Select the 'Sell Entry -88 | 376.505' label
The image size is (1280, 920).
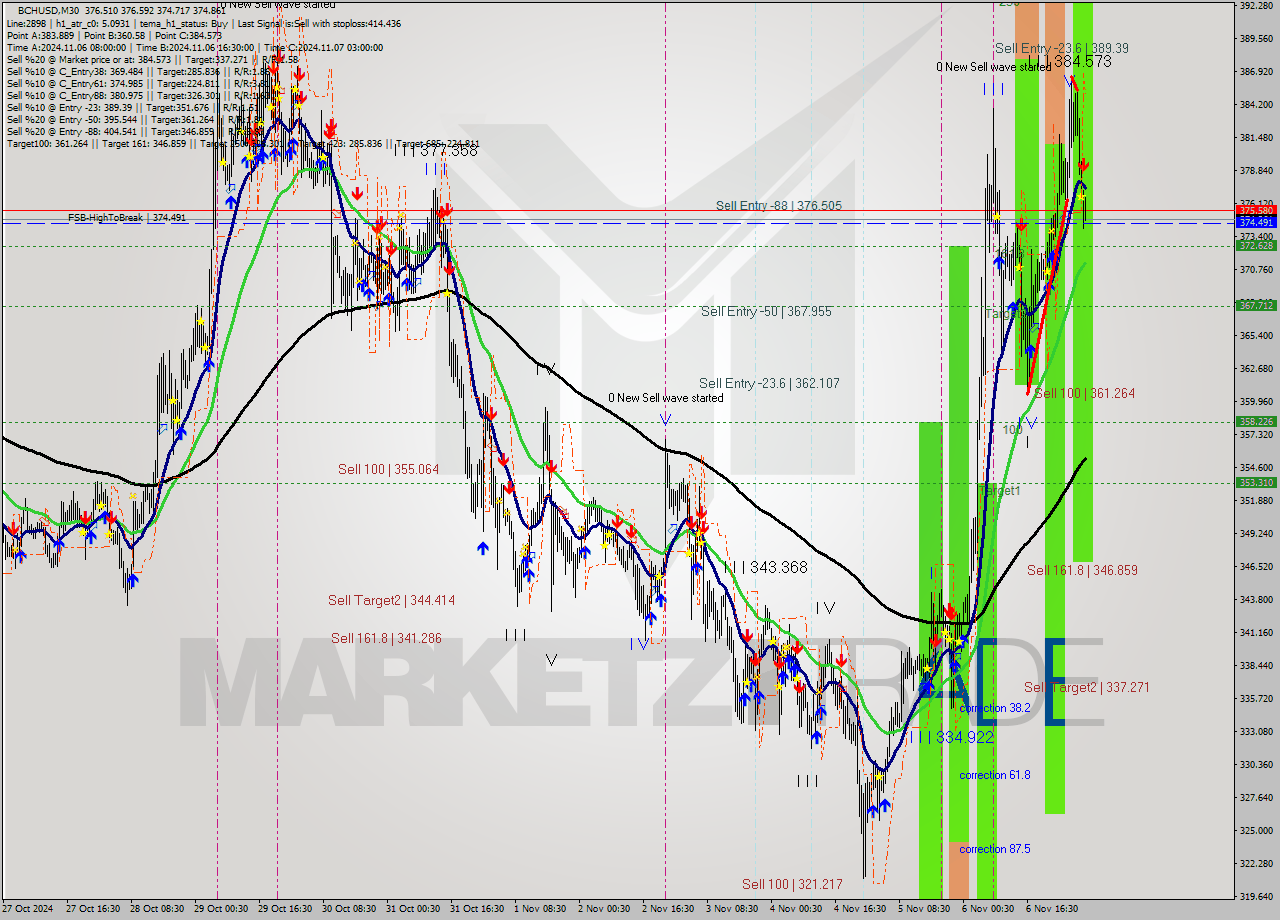[778, 206]
